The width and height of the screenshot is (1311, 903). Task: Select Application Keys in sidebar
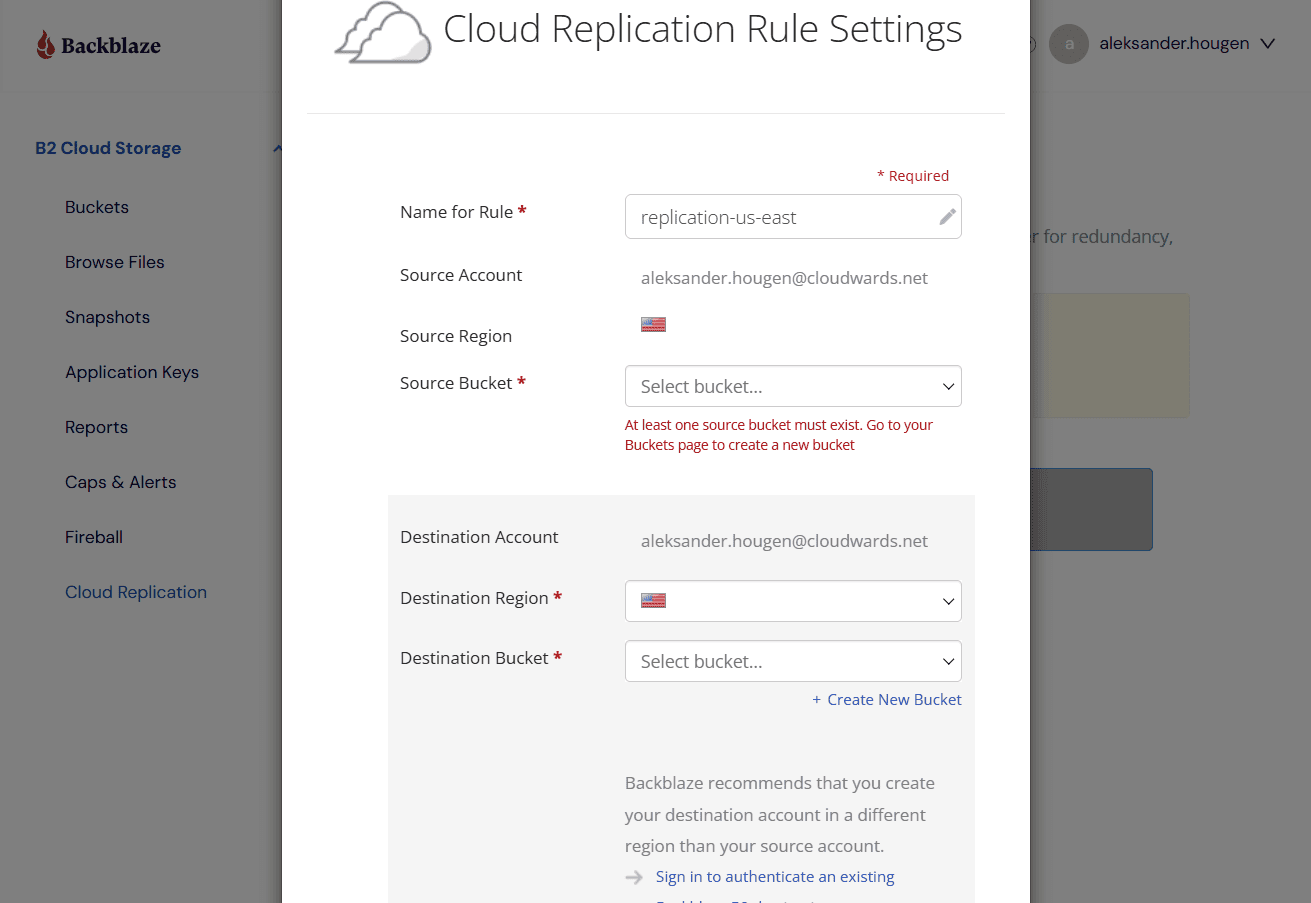point(132,372)
